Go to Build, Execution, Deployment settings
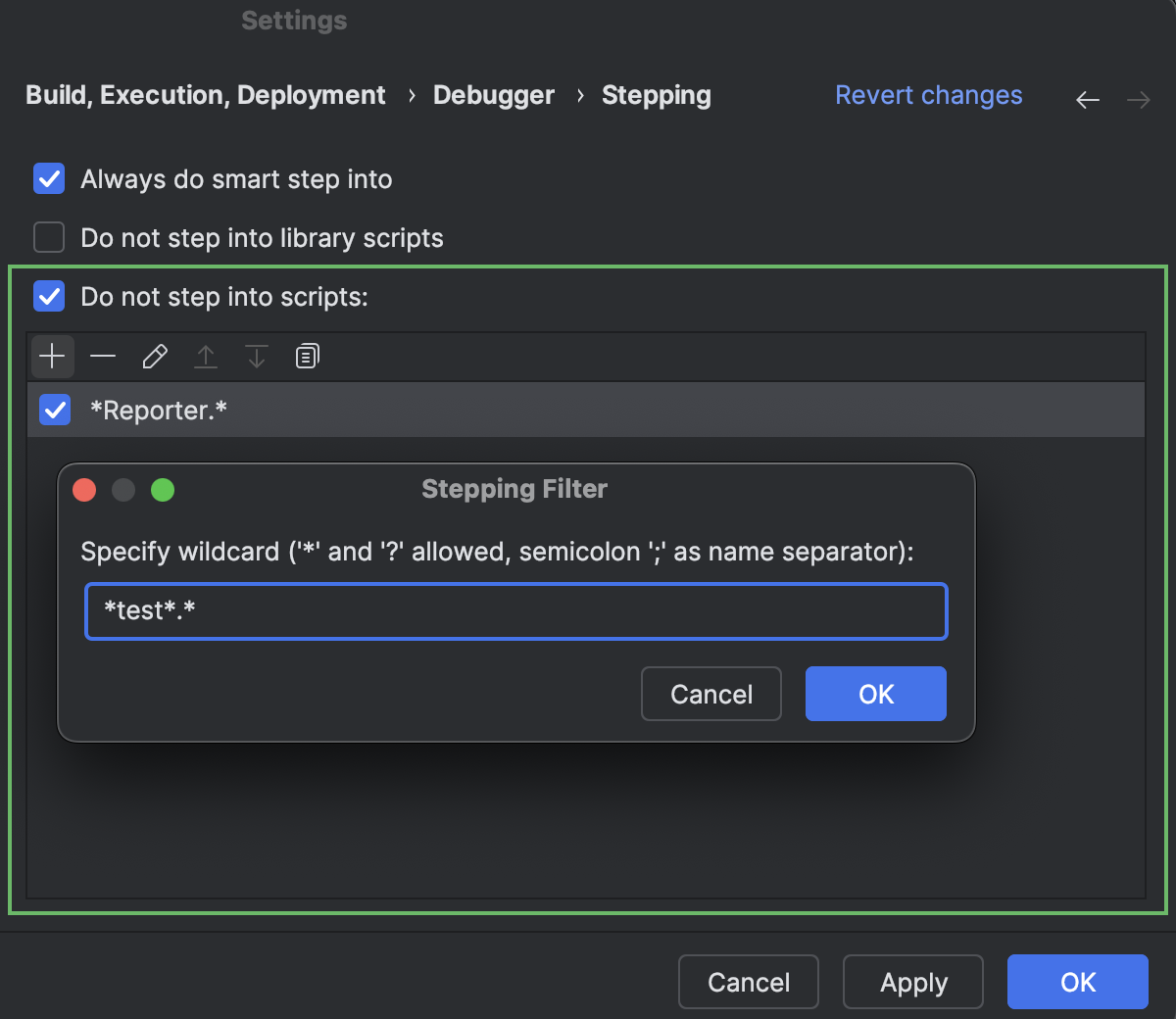 click(x=205, y=95)
